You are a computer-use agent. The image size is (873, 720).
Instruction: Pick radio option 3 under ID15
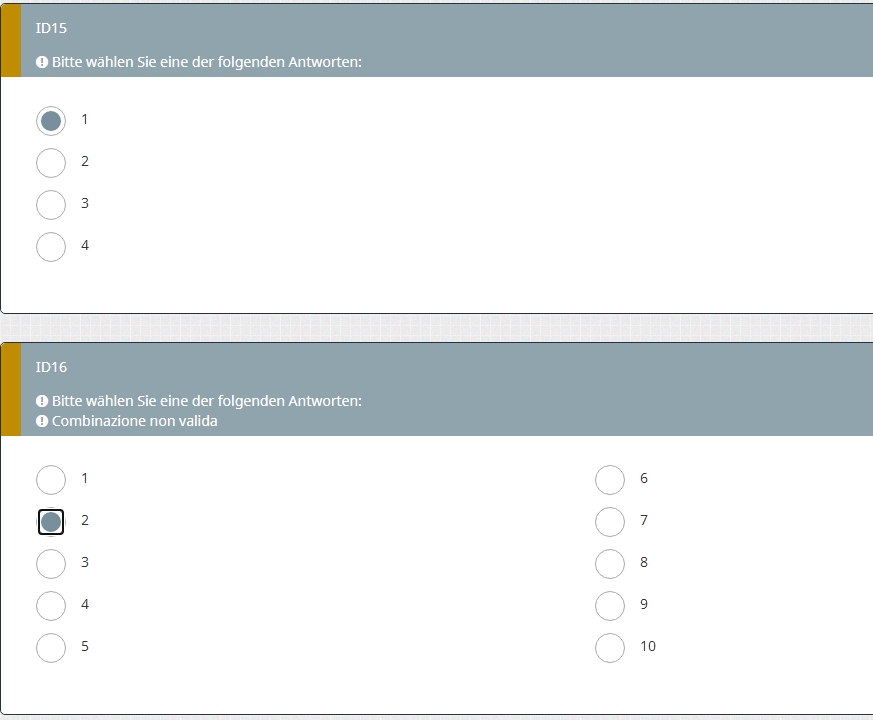[x=51, y=204]
